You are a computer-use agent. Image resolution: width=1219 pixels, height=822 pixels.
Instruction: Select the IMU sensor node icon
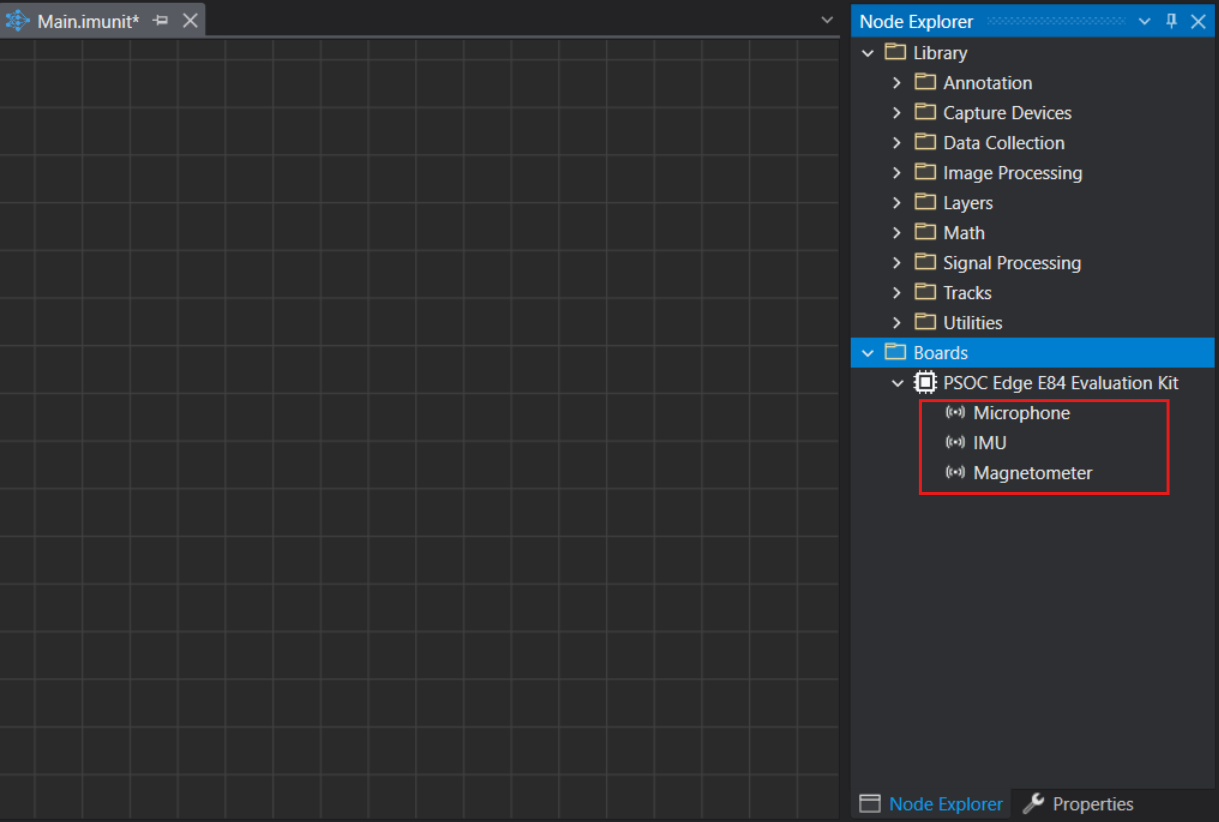[x=954, y=443]
